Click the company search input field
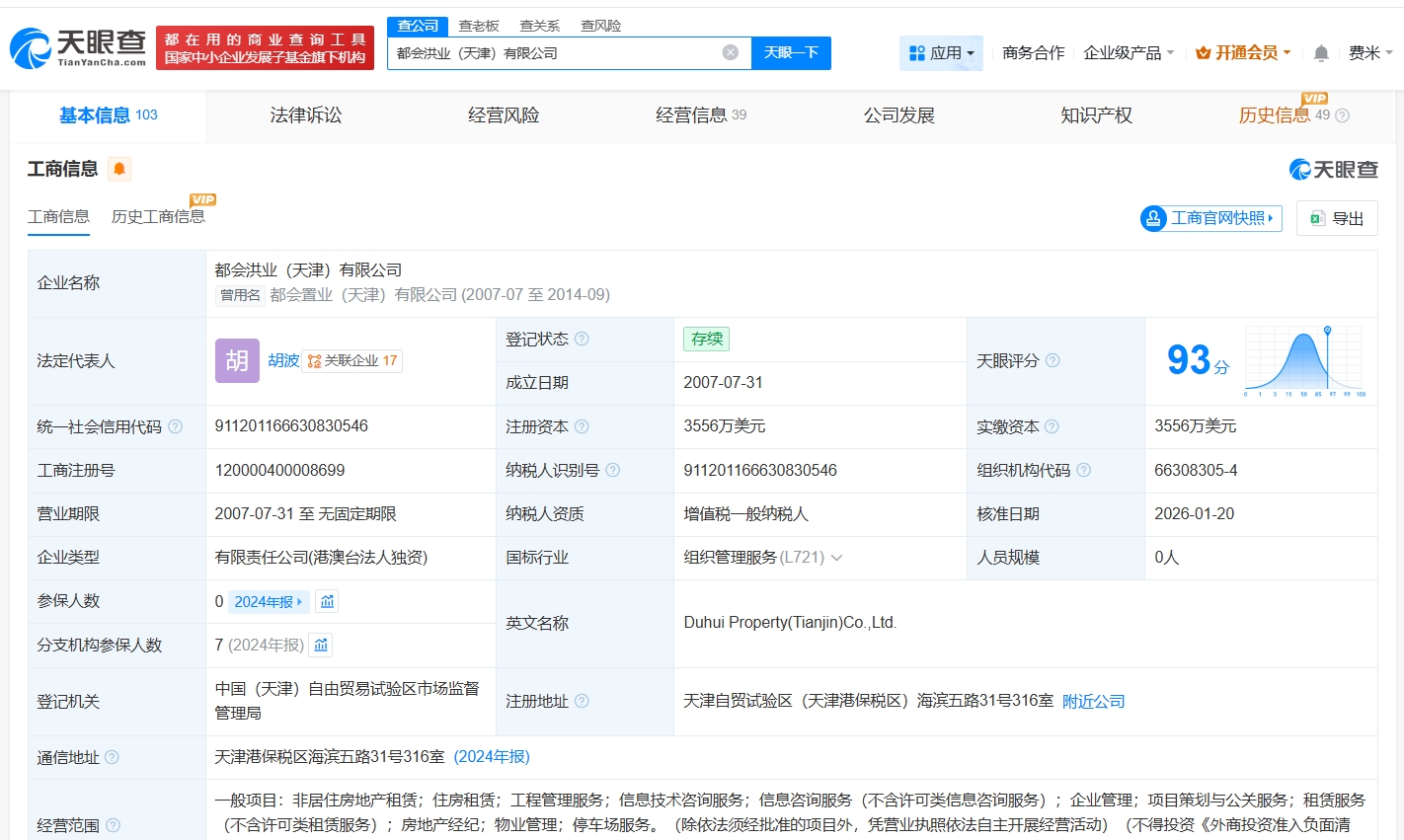 click(x=553, y=53)
